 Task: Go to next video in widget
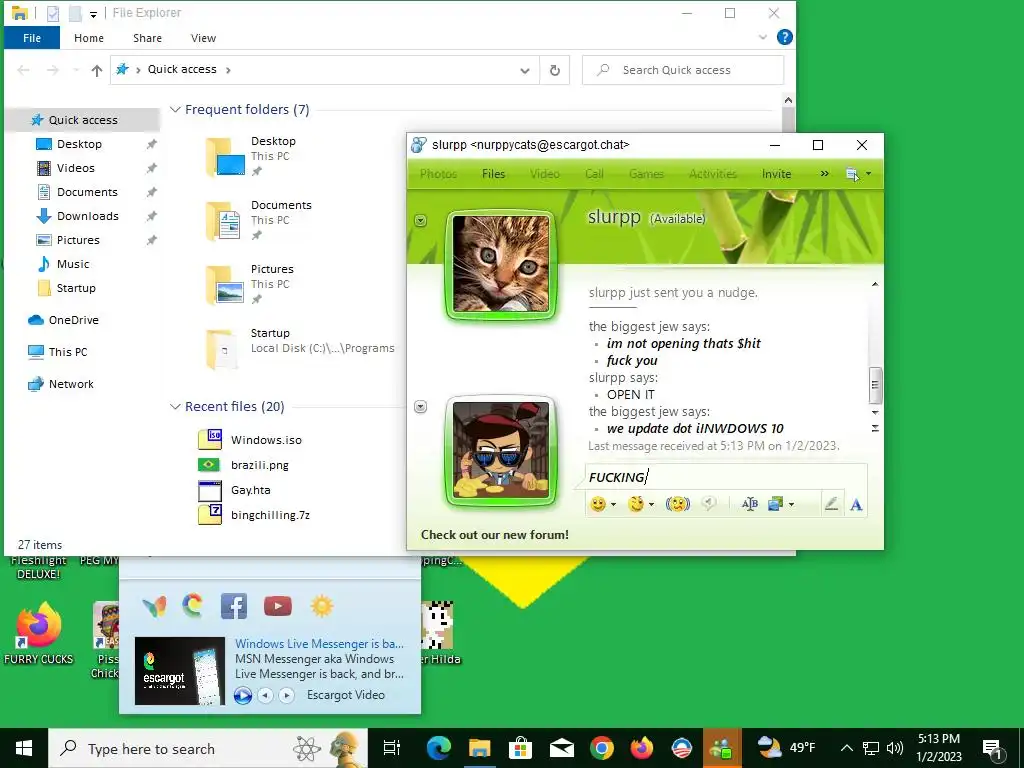[287, 696]
